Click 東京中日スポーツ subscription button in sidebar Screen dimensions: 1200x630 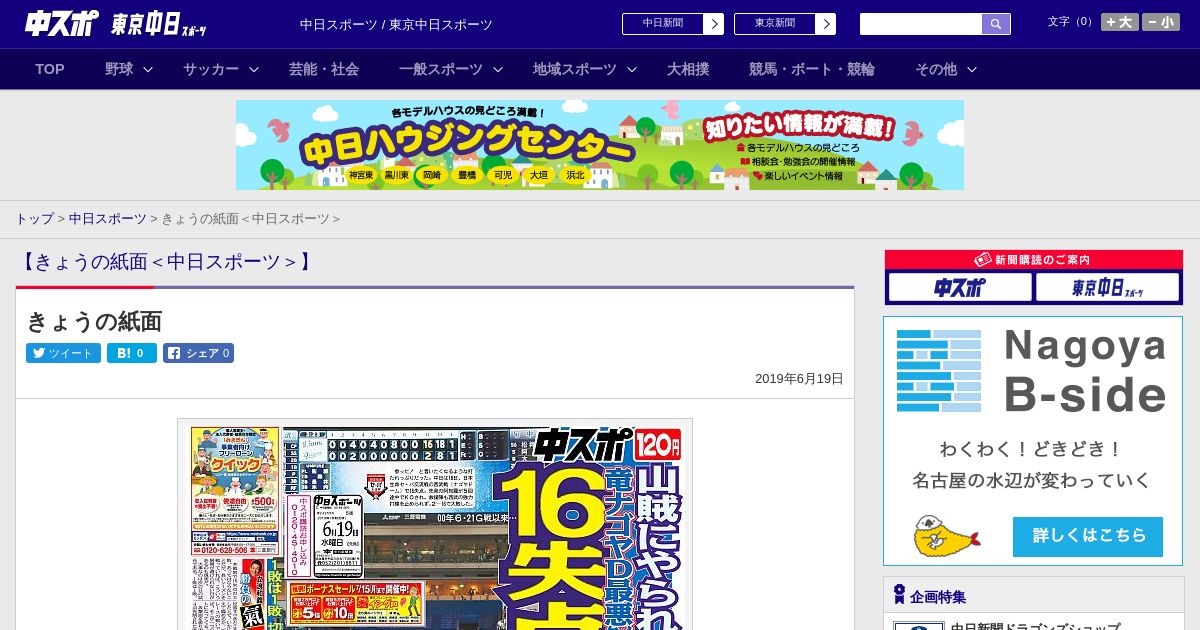click(x=1108, y=288)
